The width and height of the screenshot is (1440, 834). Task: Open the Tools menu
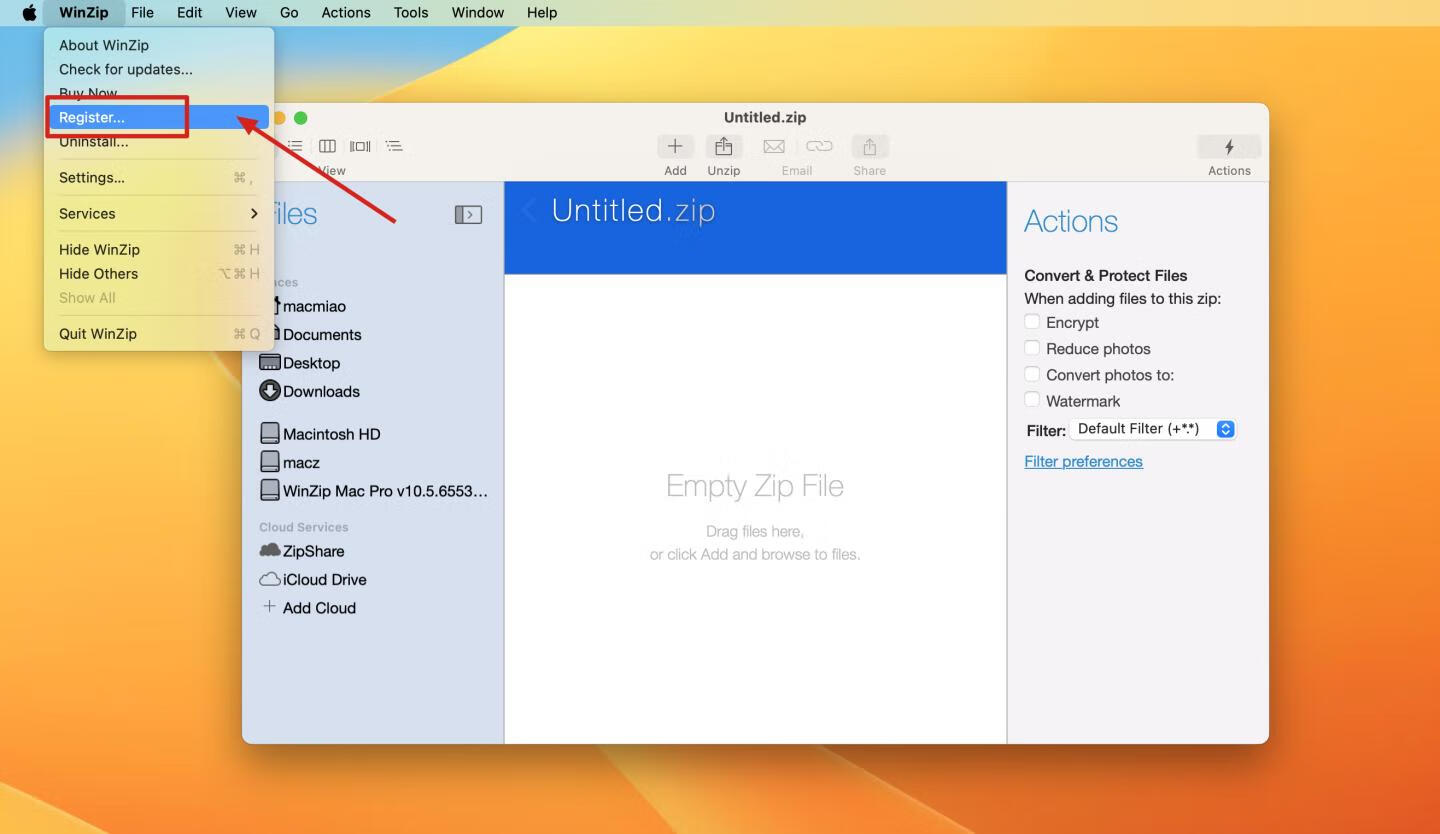[x=410, y=12]
